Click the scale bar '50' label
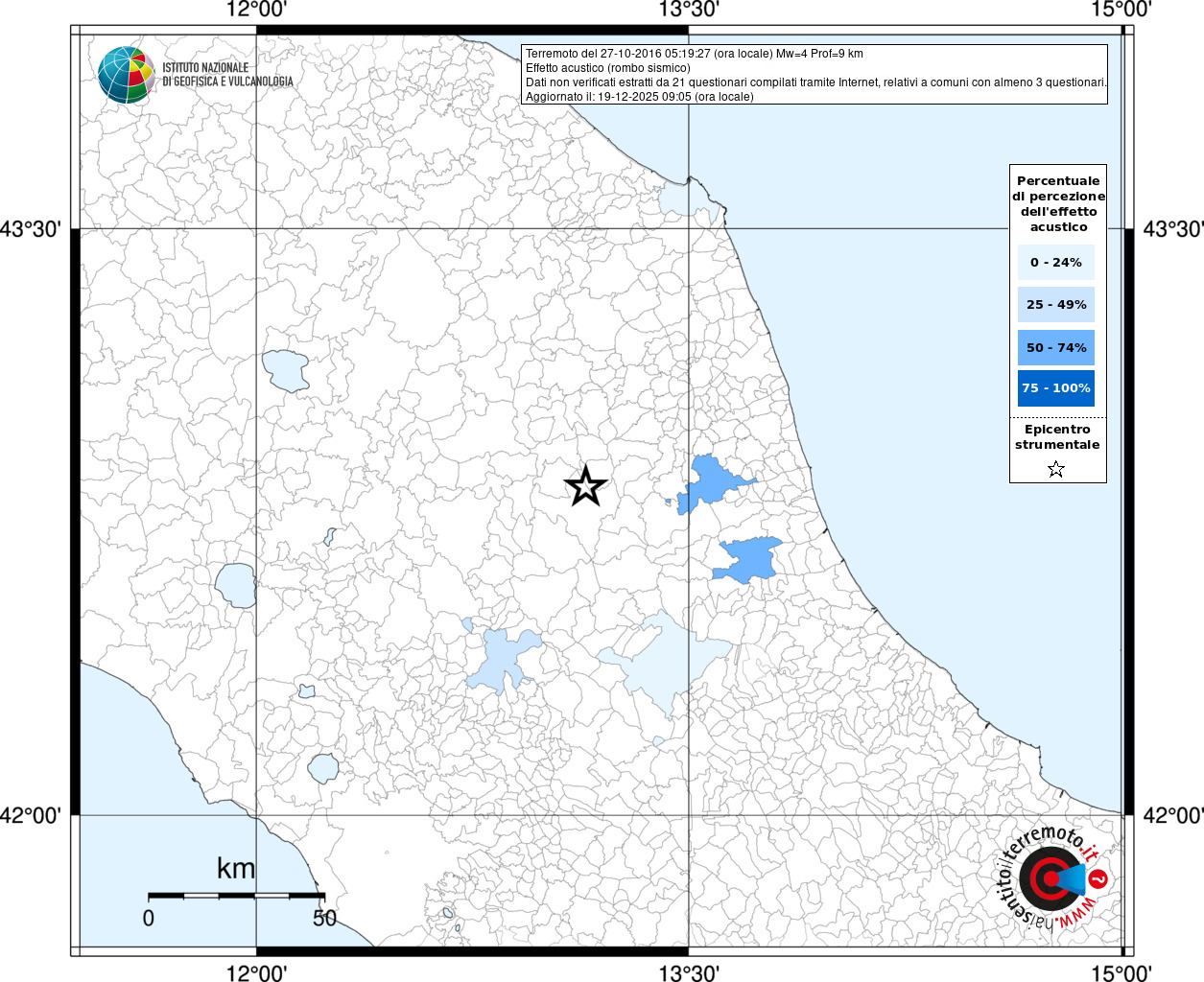This screenshot has width=1204, height=982. (x=324, y=918)
